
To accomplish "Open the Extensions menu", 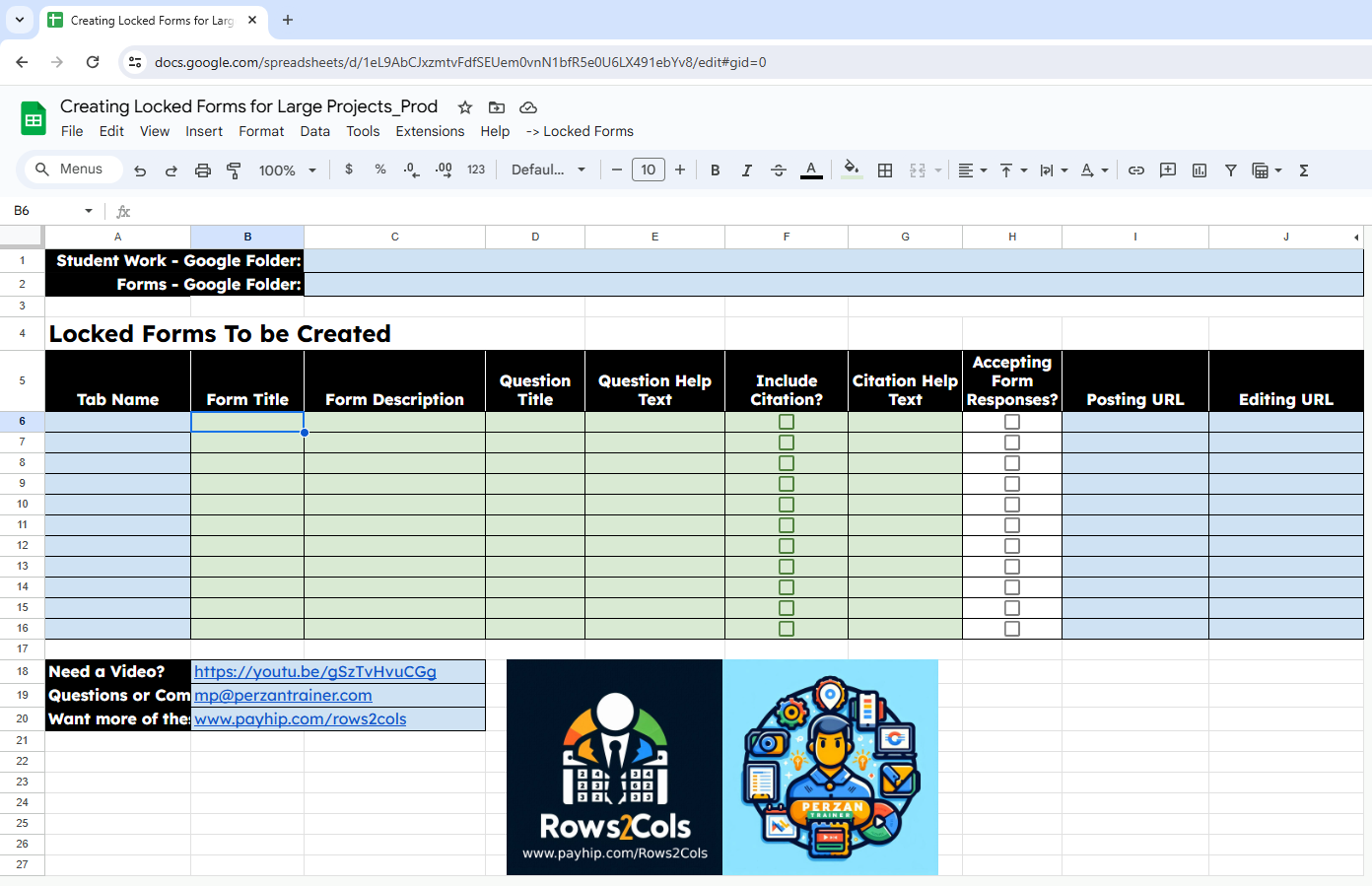I will pos(430,131).
